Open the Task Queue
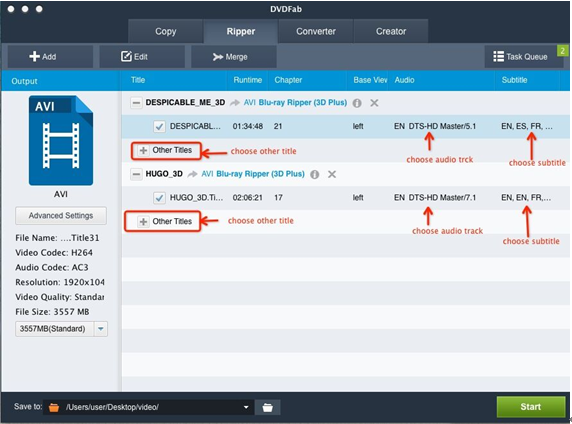 coord(521,57)
